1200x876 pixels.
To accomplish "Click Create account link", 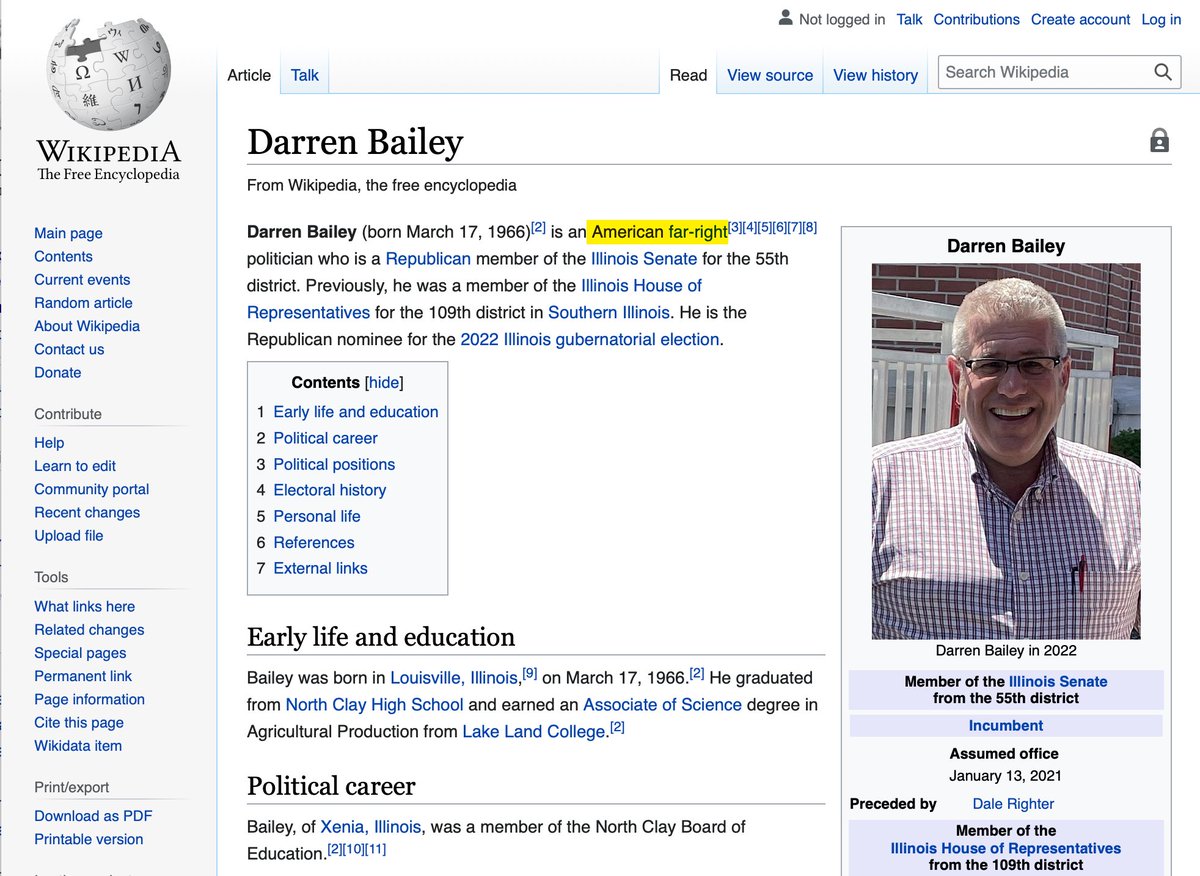I will tap(1080, 19).
